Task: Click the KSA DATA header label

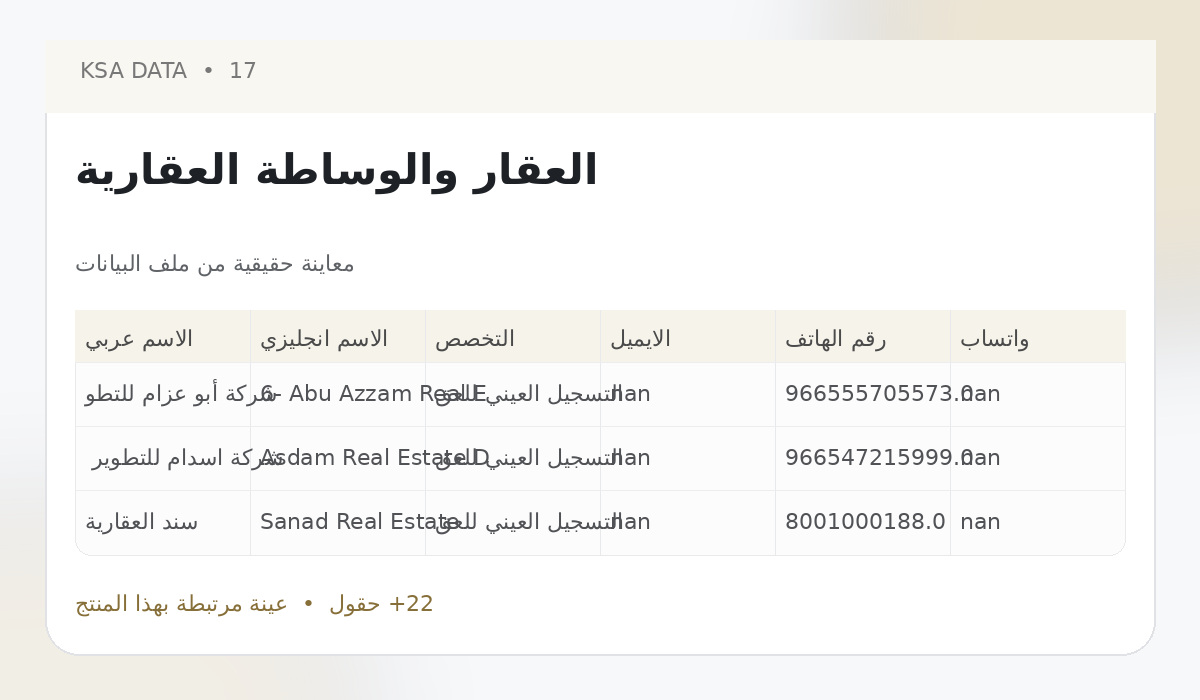Action: click(x=133, y=71)
